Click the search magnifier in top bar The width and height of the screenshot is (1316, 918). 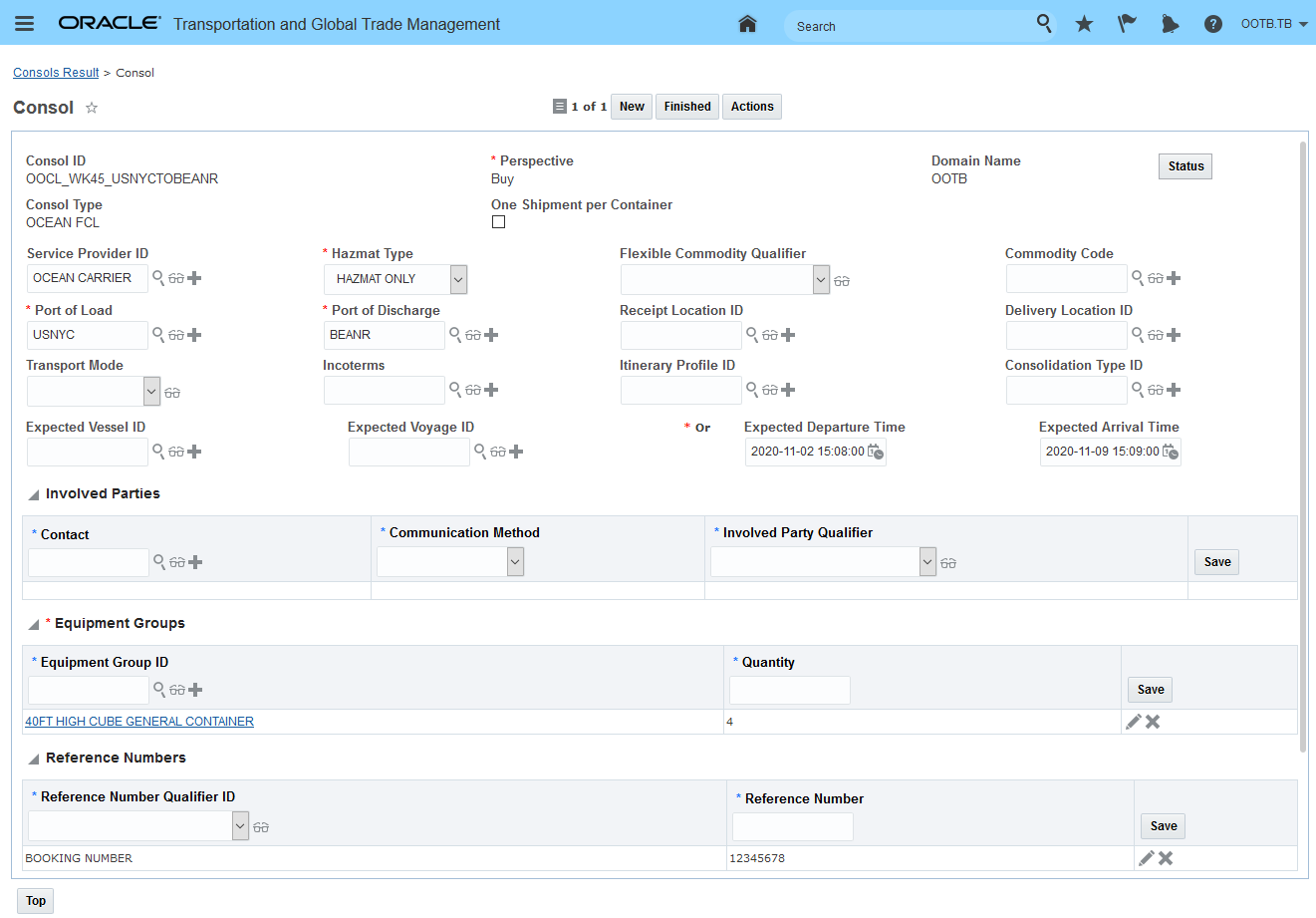coord(1044,23)
